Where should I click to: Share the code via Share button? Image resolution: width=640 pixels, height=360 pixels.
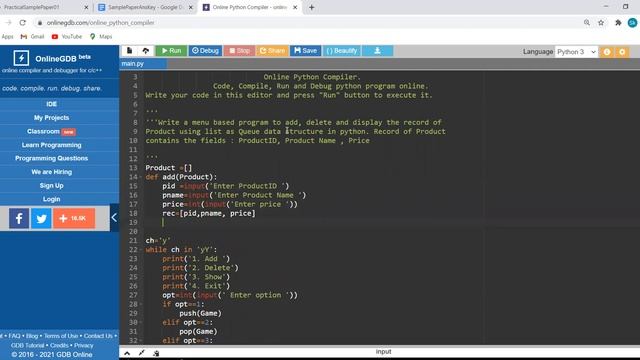coord(272,51)
